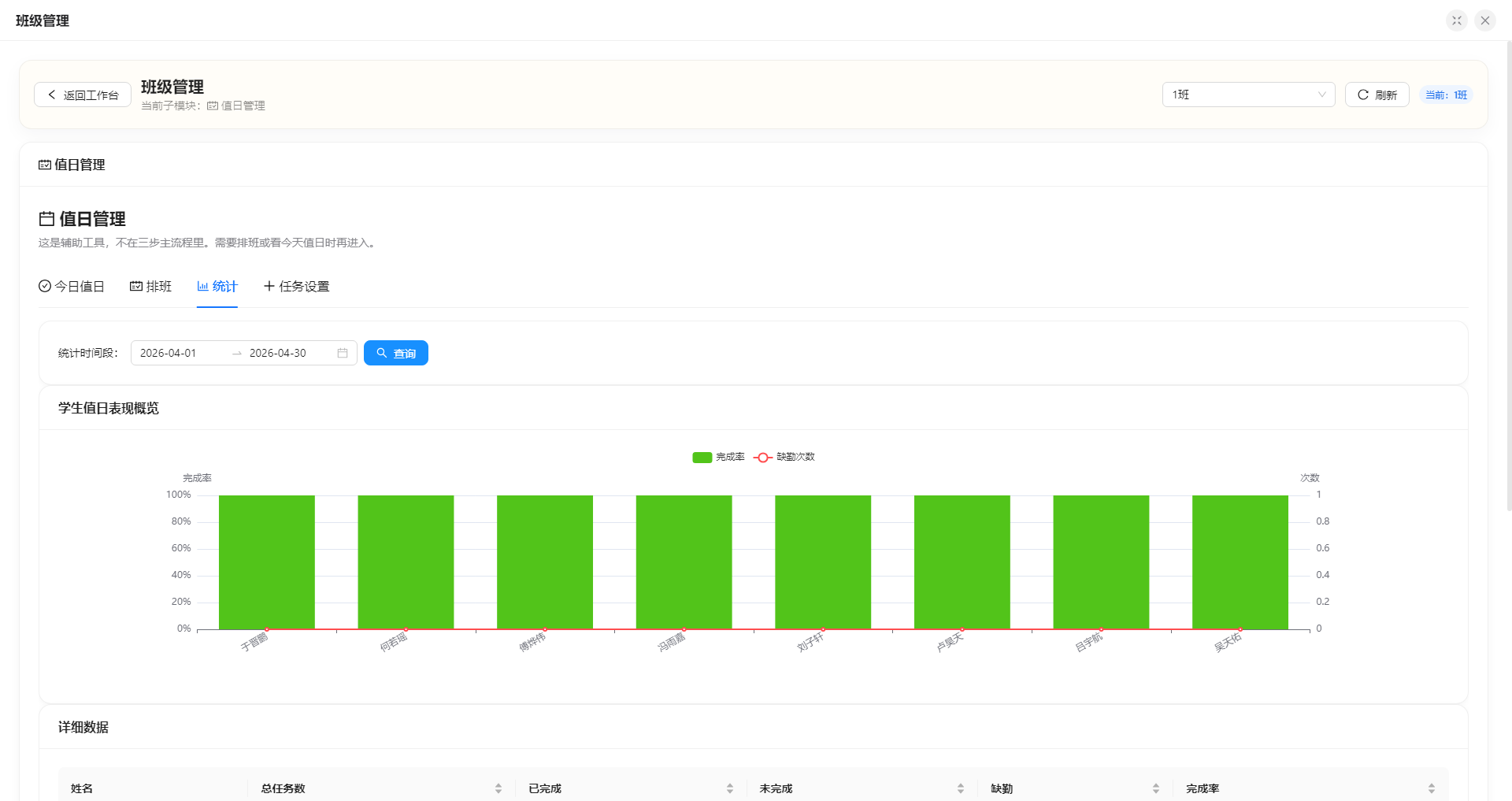Screen dimensions: 1512x801
Task: Click the green bar for 卢昊天
Action: (962, 562)
